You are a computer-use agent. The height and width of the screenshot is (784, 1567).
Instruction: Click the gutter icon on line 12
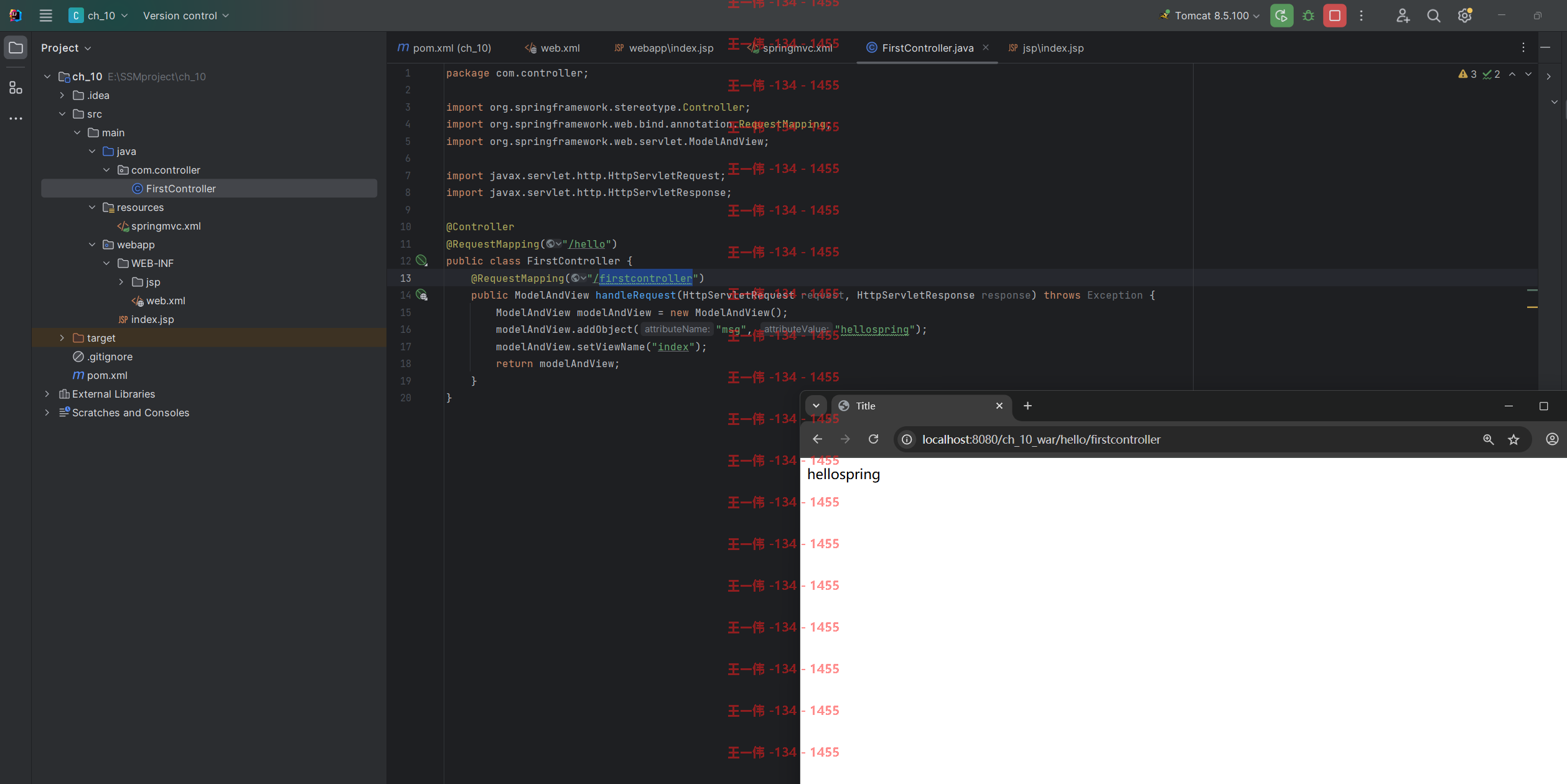421,261
